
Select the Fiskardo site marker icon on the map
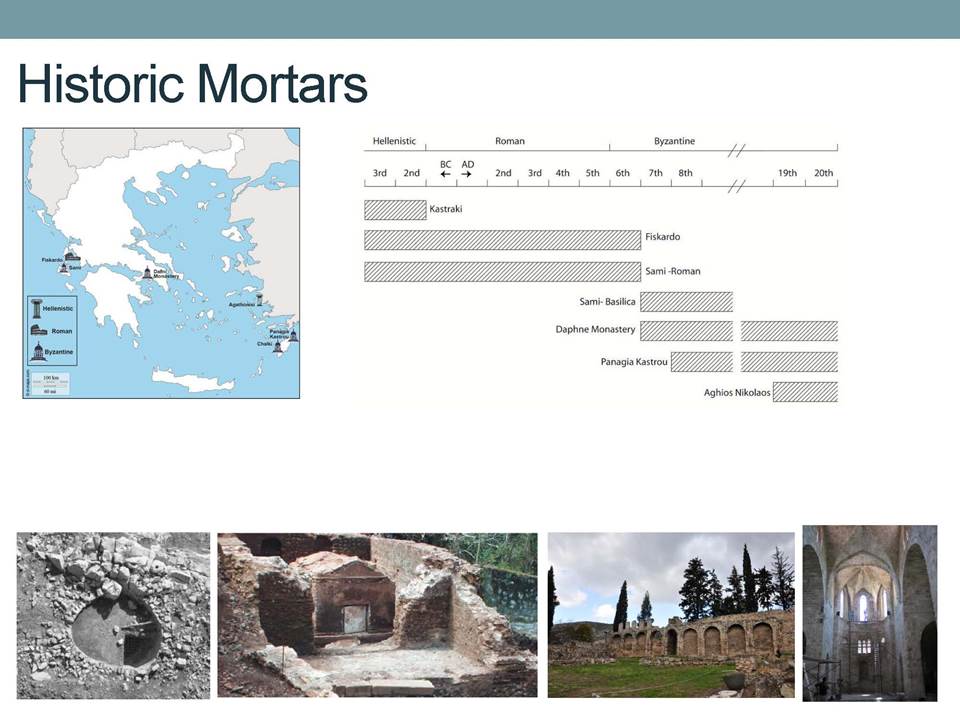72,256
